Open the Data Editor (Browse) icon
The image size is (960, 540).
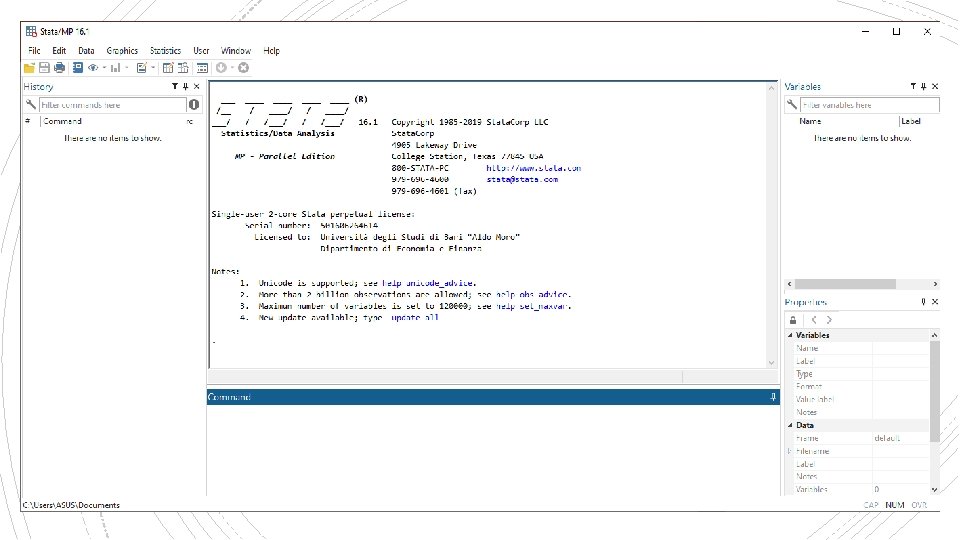[x=183, y=68]
